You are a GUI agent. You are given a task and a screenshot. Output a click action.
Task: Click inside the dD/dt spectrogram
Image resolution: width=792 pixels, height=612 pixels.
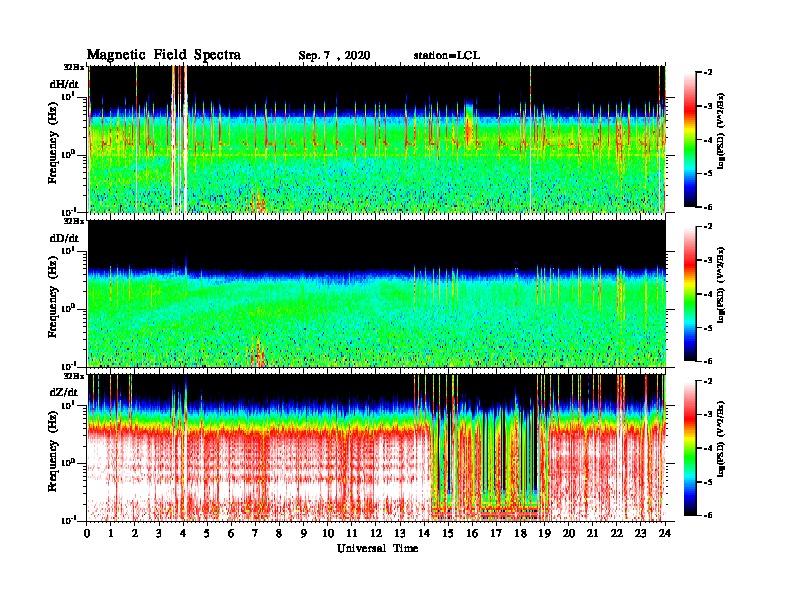pos(377,293)
